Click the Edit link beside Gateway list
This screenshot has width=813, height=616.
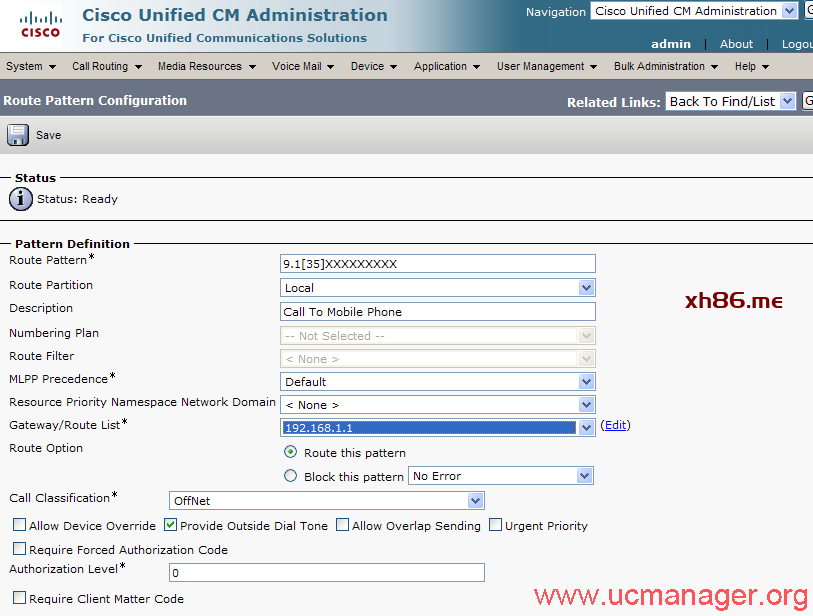click(x=615, y=425)
